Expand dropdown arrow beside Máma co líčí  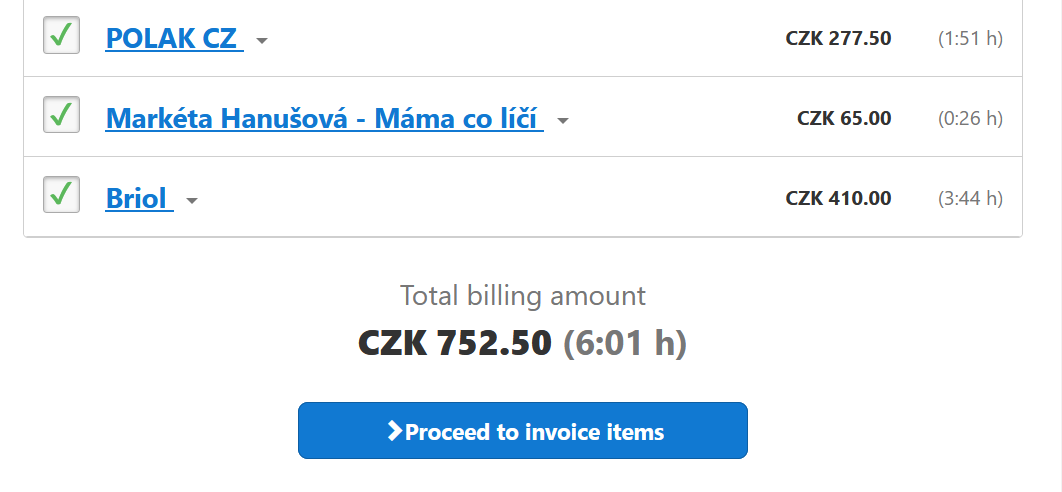(563, 121)
